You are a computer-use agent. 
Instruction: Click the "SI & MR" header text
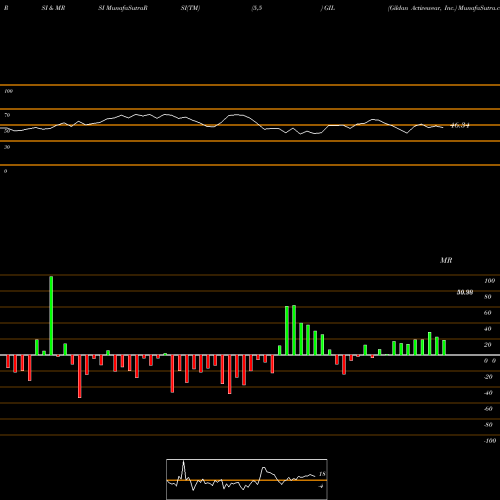[x=53, y=8]
